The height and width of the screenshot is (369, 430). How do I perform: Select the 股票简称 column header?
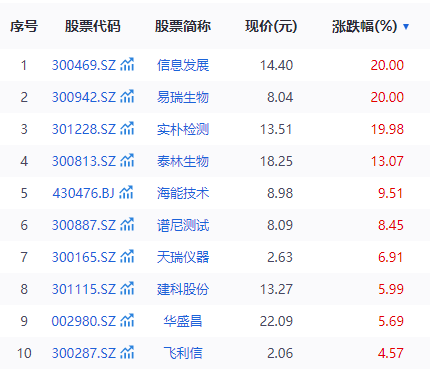pyautogui.click(x=183, y=26)
